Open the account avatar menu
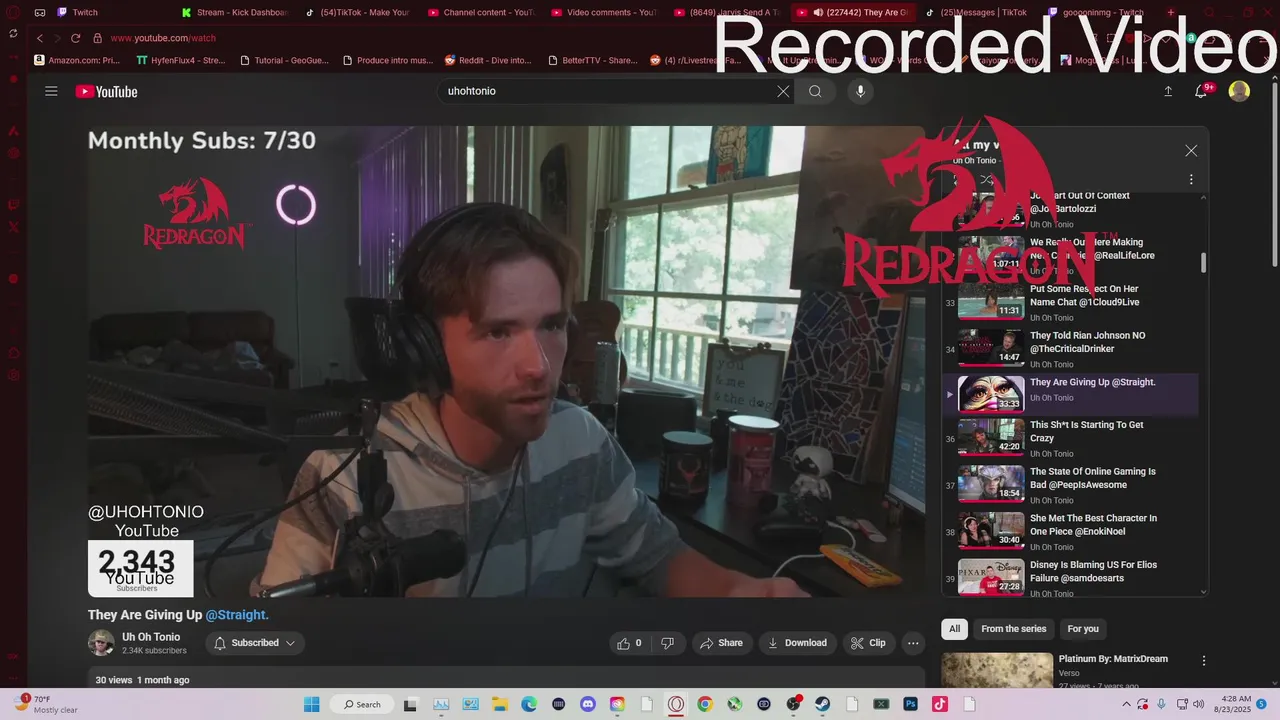Image resolution: width=1280 pixels, height=720 pixels. pos(1239,91)
